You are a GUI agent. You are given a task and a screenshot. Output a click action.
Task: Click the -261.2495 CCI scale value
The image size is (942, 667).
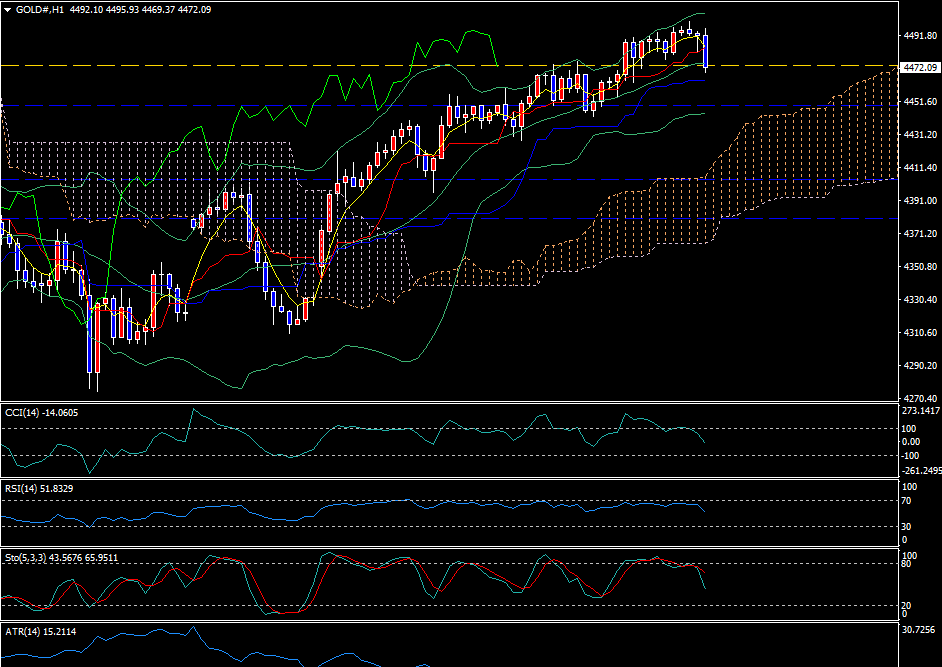tap(919, 471)
